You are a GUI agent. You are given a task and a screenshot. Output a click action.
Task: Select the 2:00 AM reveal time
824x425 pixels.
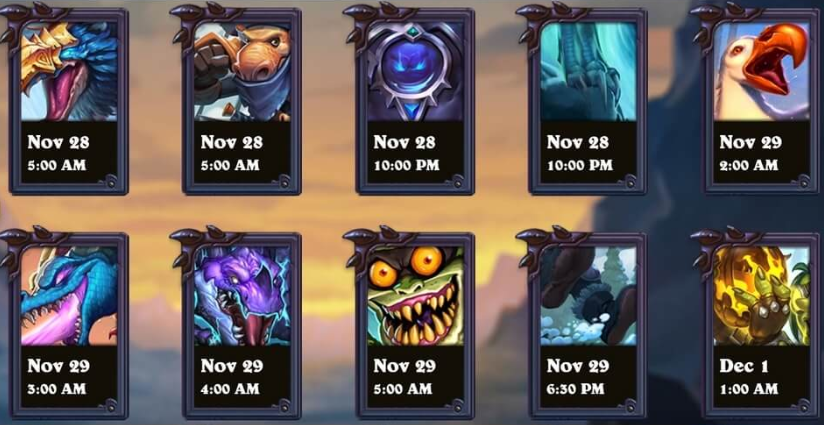749,165
